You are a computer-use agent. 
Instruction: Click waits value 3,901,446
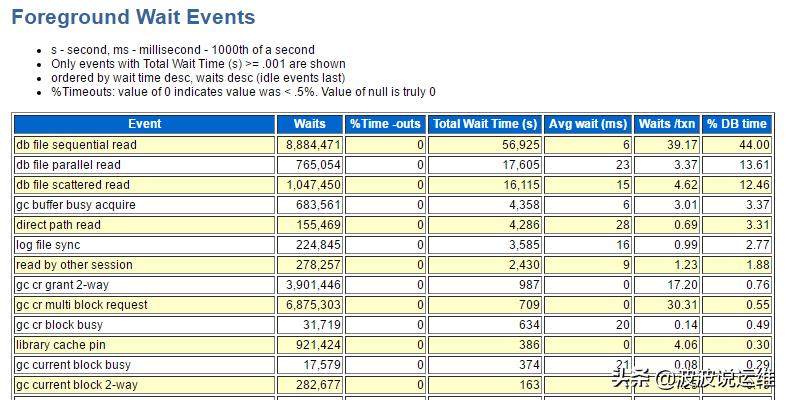pos(313,285)
